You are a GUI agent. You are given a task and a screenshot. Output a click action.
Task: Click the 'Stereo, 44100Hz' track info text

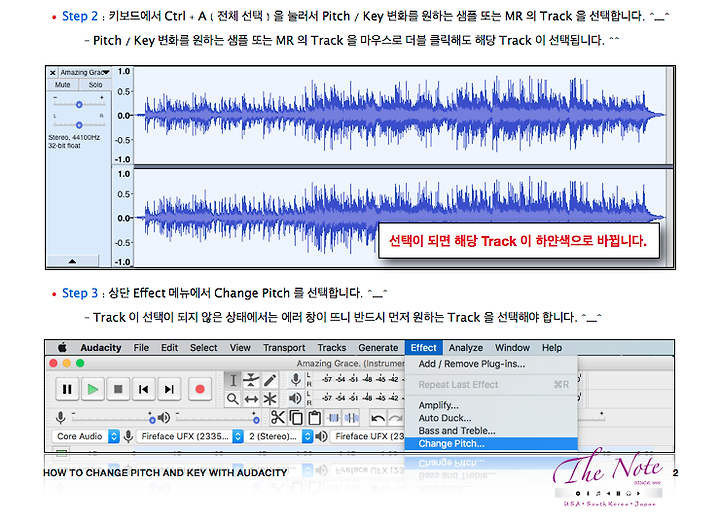click(x=74, y=137)
